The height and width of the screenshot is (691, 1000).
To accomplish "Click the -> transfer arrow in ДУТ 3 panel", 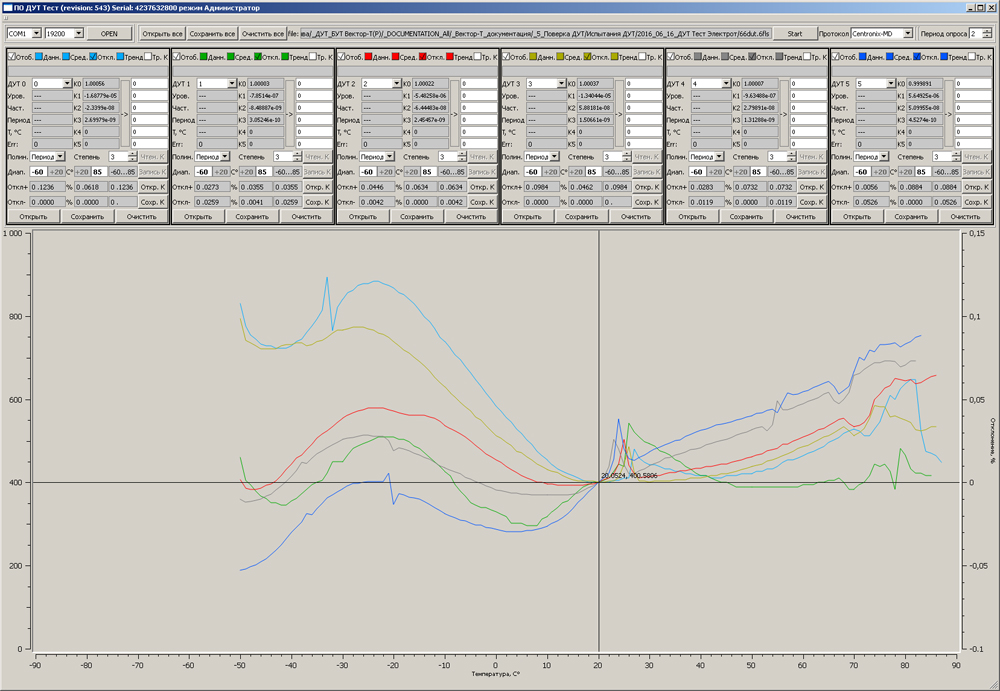I will pos(619,115).
